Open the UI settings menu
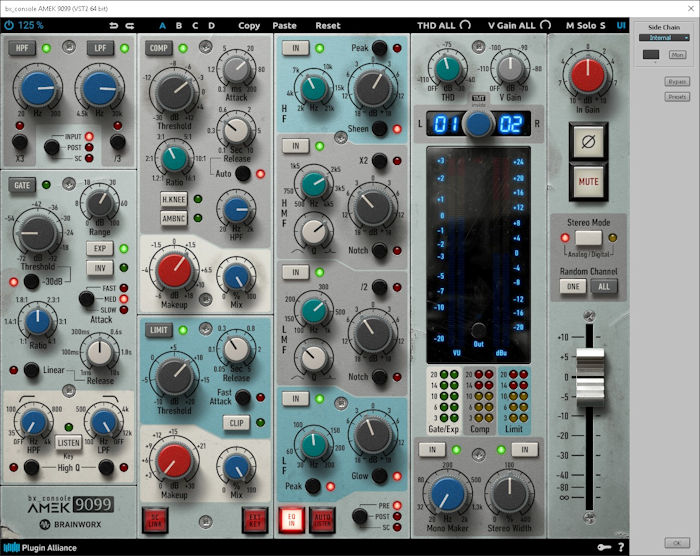Viewport: 700px width, 556px height. click(621, 25)
